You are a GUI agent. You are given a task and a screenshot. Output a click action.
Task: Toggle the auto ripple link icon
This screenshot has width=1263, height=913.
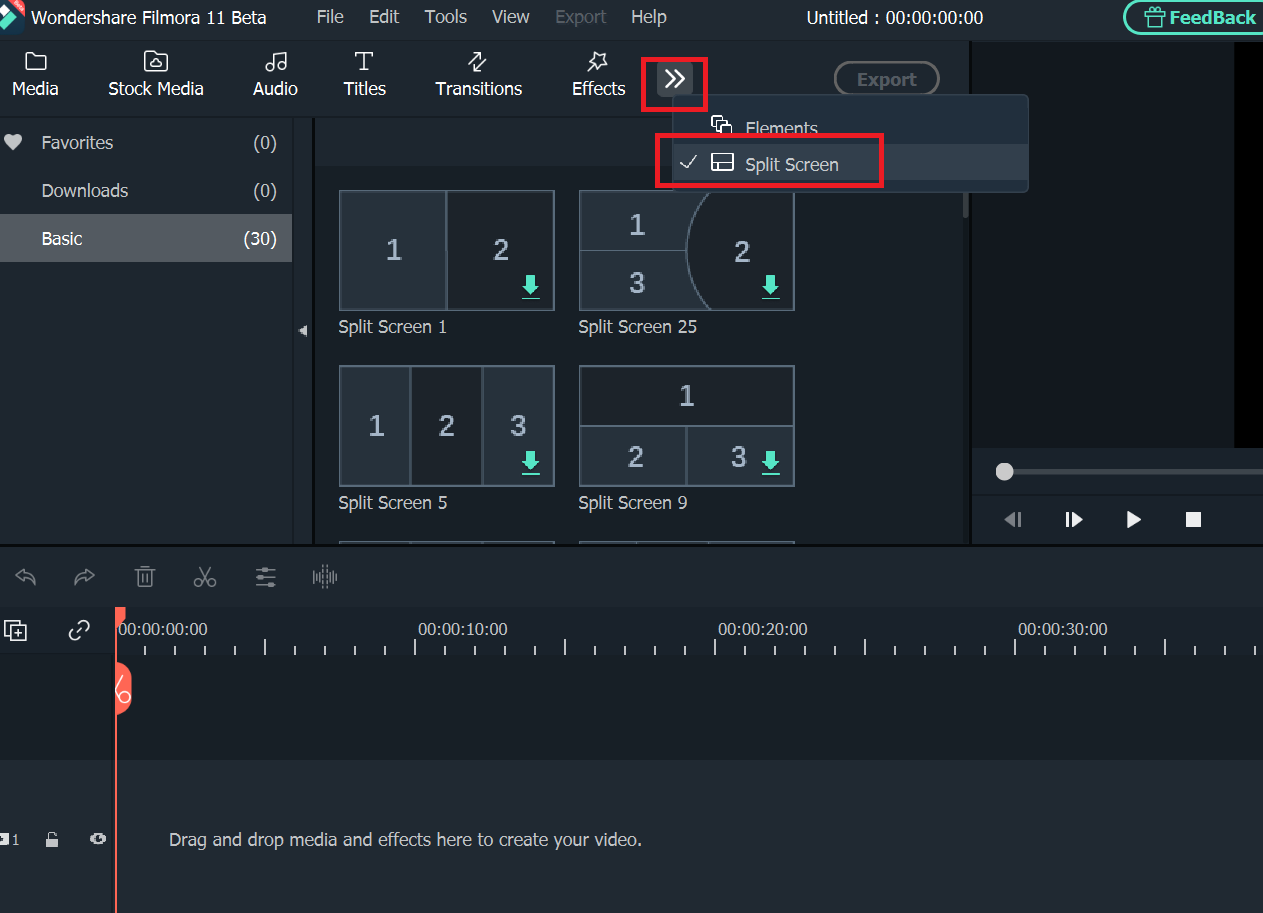point(79,630)
